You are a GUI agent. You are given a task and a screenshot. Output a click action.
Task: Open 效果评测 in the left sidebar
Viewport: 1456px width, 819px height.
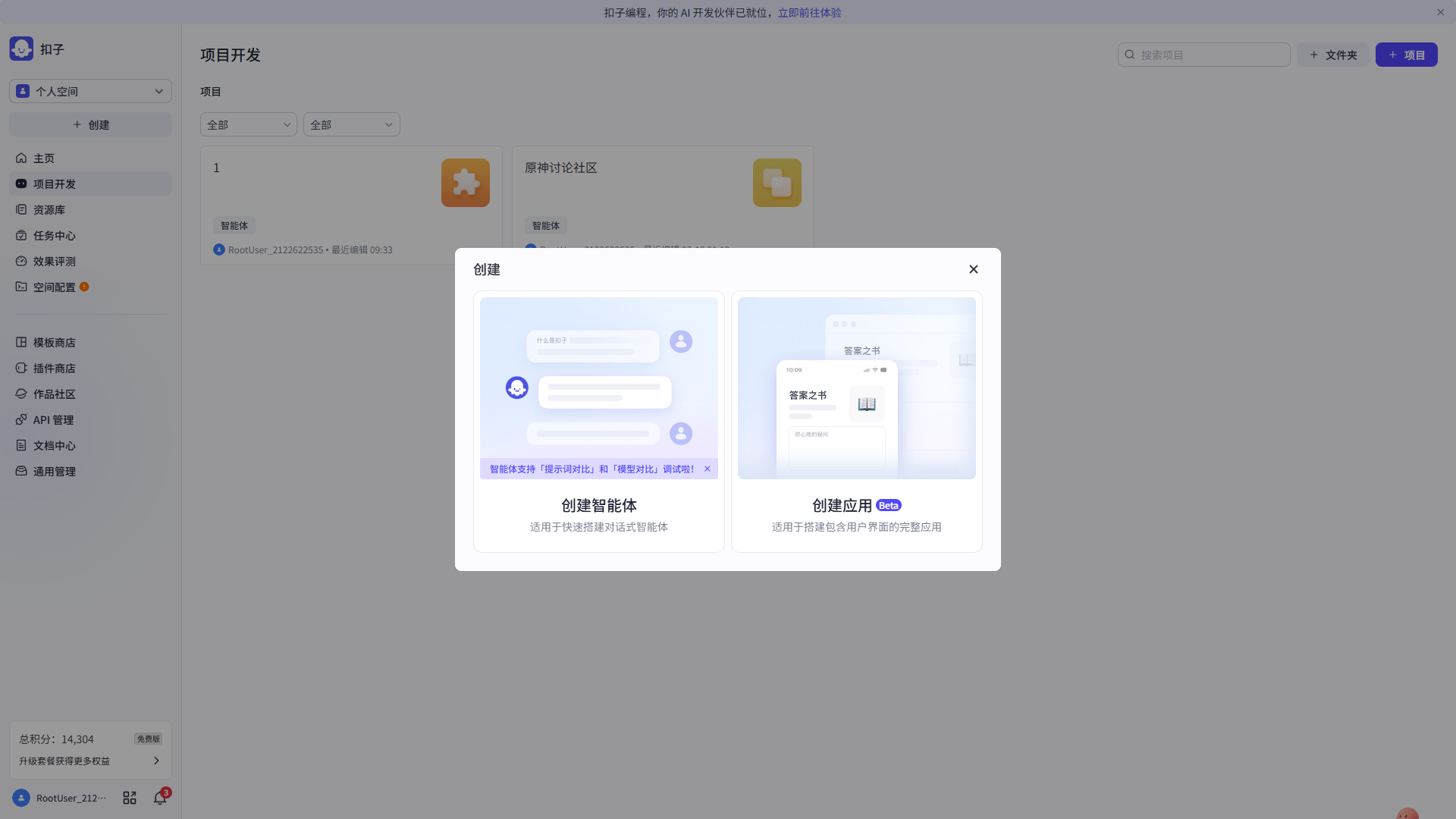pyautogui.click(x=53, y=261)
